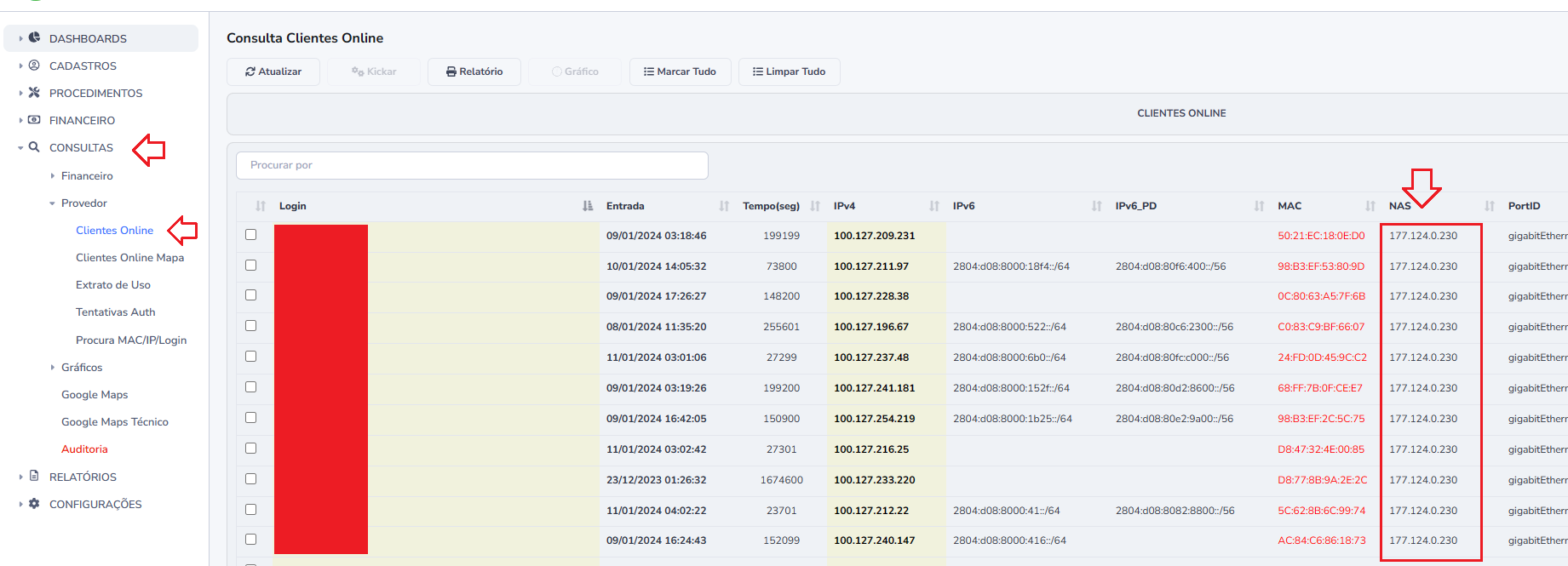Click the Configurações gear icon

[34, 504]
